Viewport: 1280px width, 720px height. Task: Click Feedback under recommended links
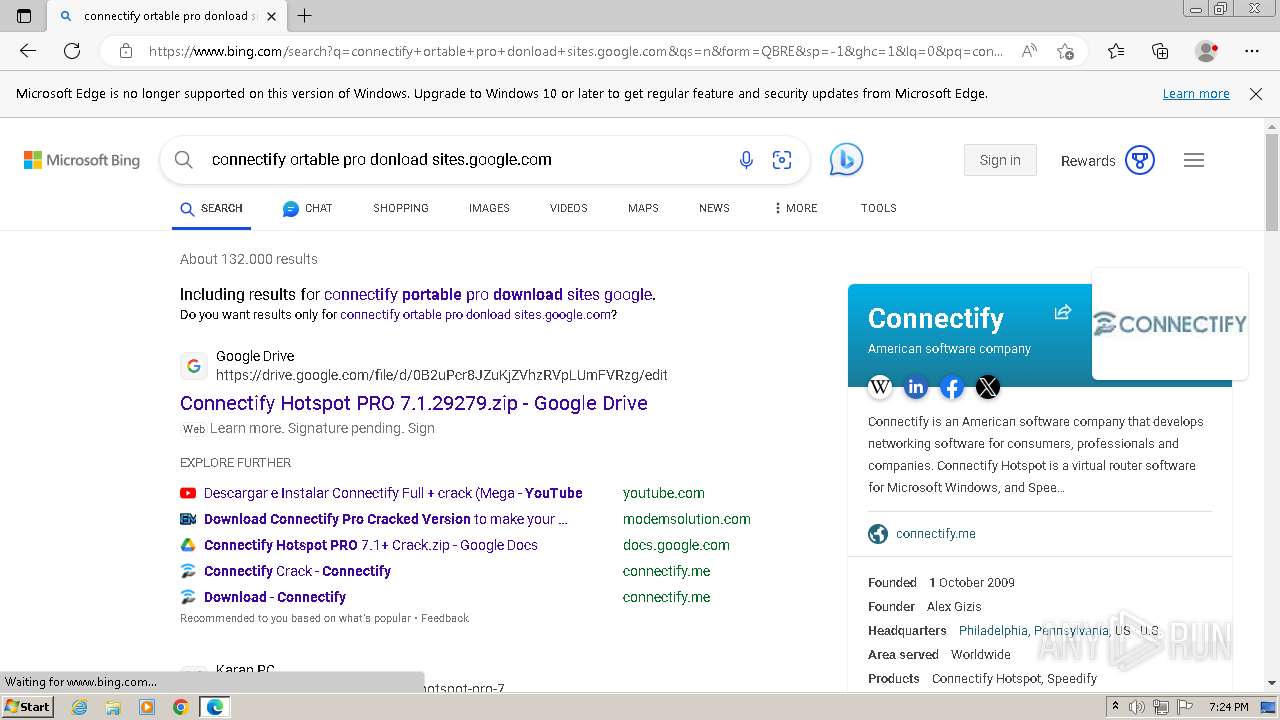click(445, 618)
